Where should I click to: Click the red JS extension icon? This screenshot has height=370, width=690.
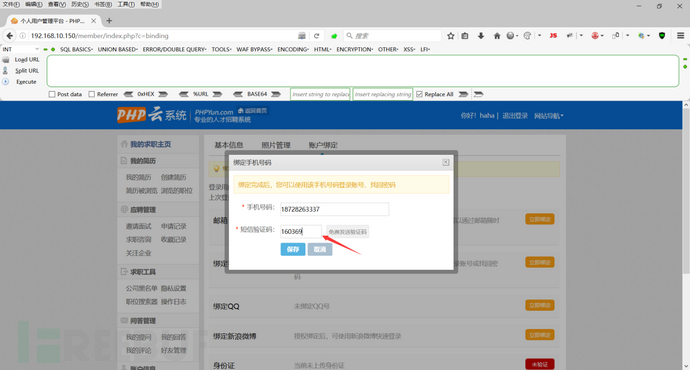point(553,36)
